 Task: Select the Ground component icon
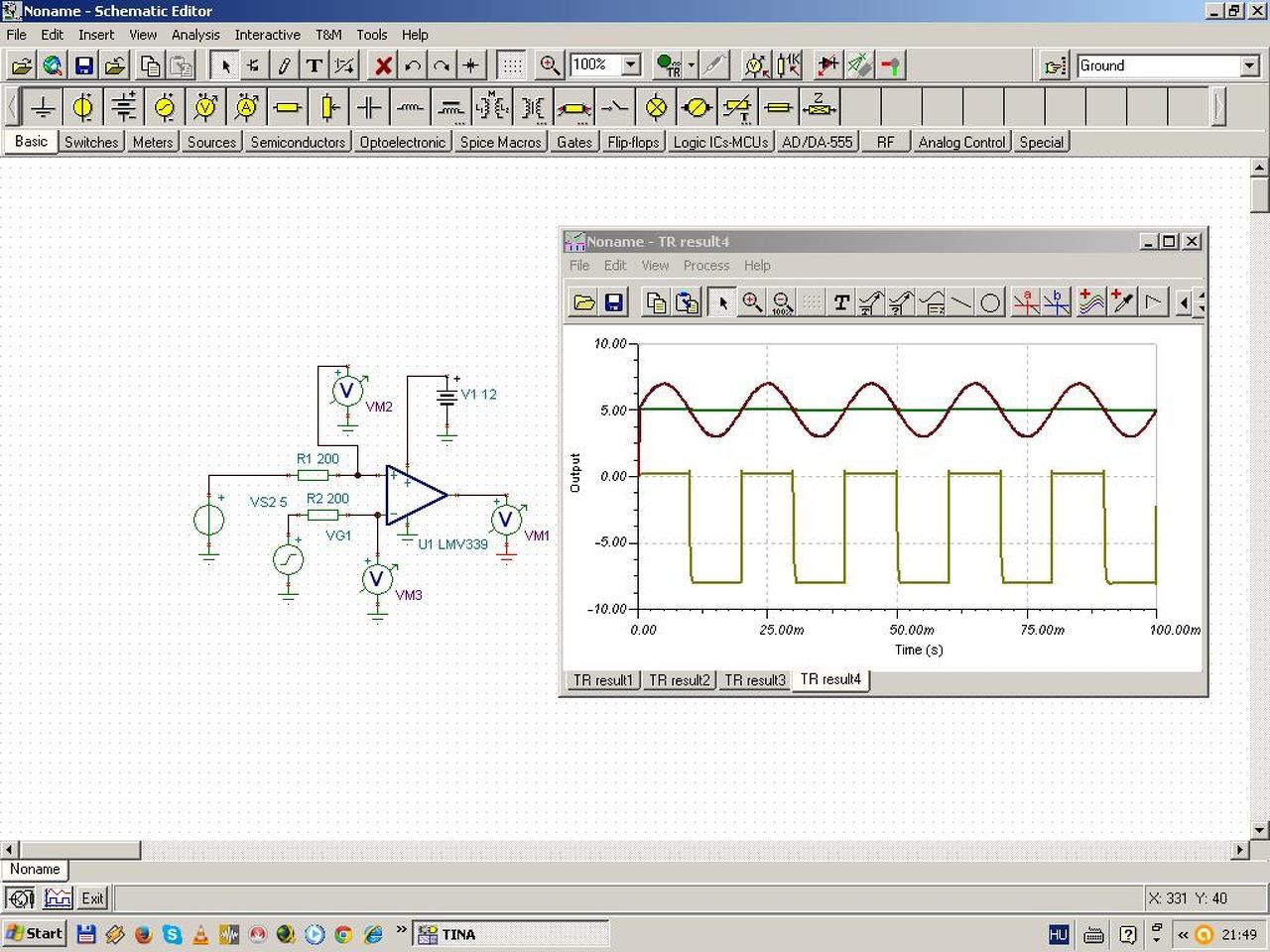click(43, 106)
